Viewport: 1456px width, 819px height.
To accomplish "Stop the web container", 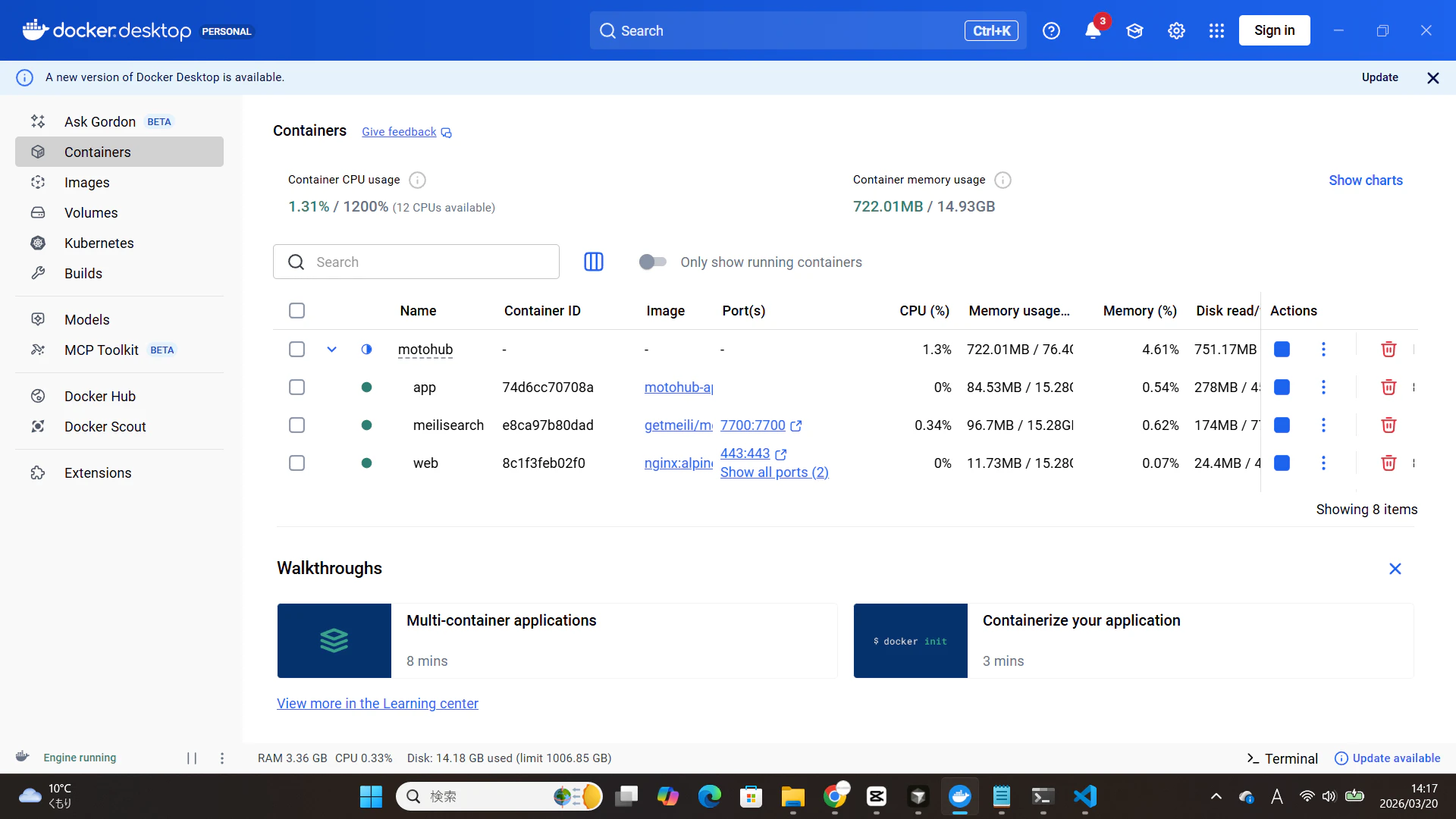I will pyautogui.click(x=1282, y=463).
